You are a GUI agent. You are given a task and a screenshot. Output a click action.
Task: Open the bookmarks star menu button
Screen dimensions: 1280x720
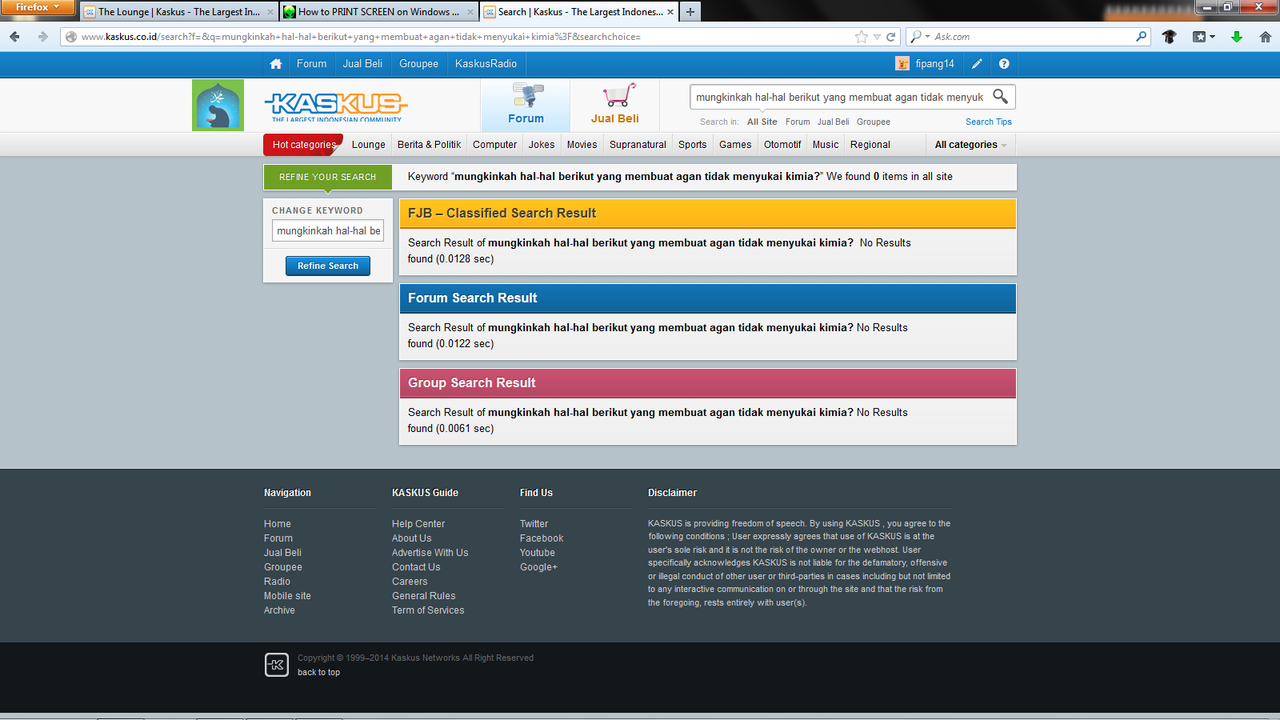point(1203,37)
